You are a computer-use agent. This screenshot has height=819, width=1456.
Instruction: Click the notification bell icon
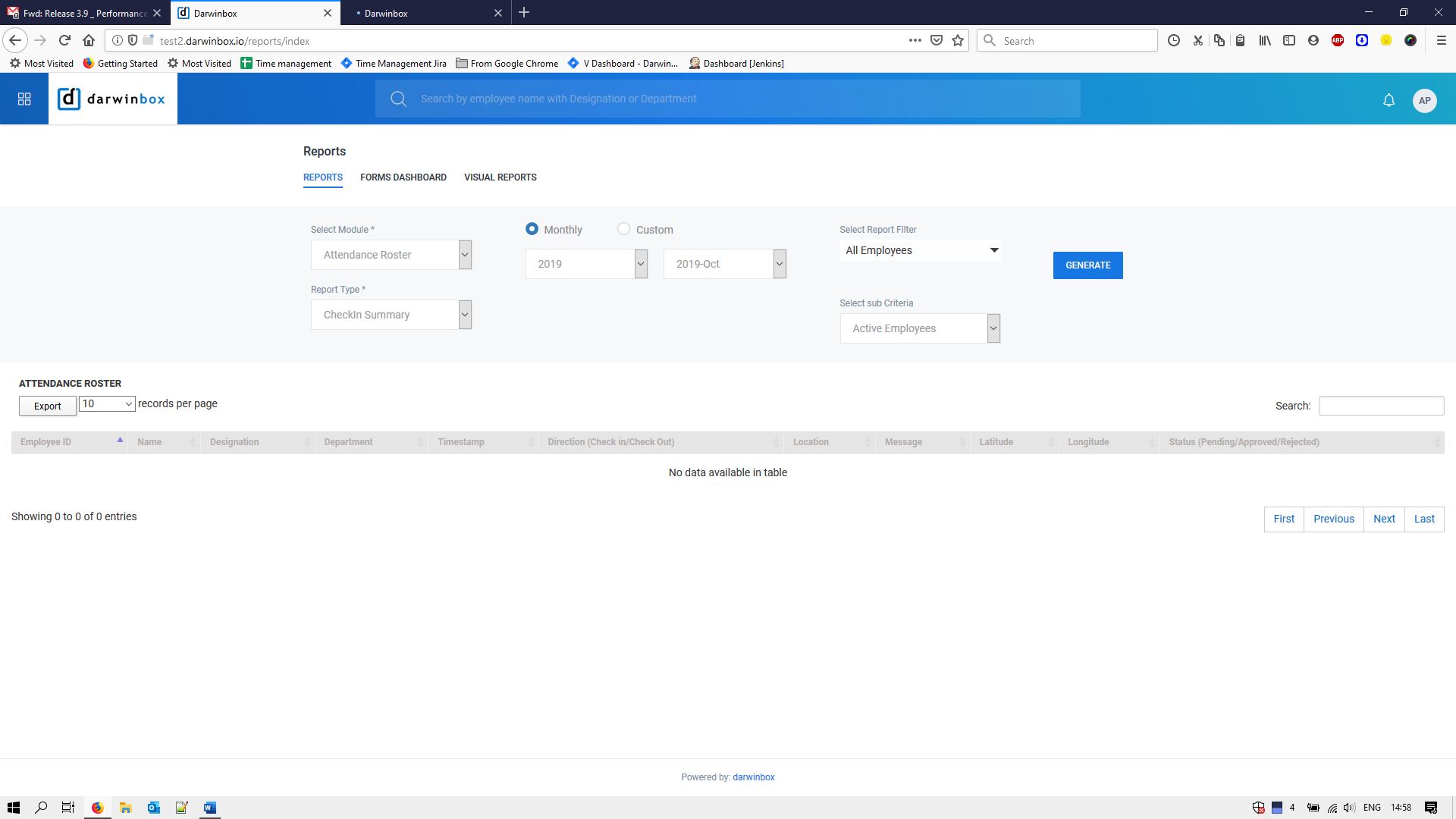pyautogui.click(x=1389, y=100)
